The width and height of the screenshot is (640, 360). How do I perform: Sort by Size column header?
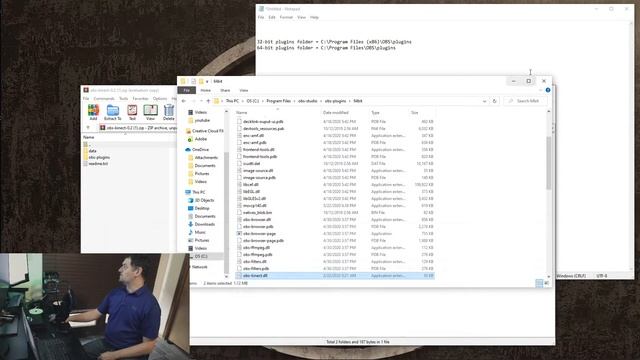[415, 113]
